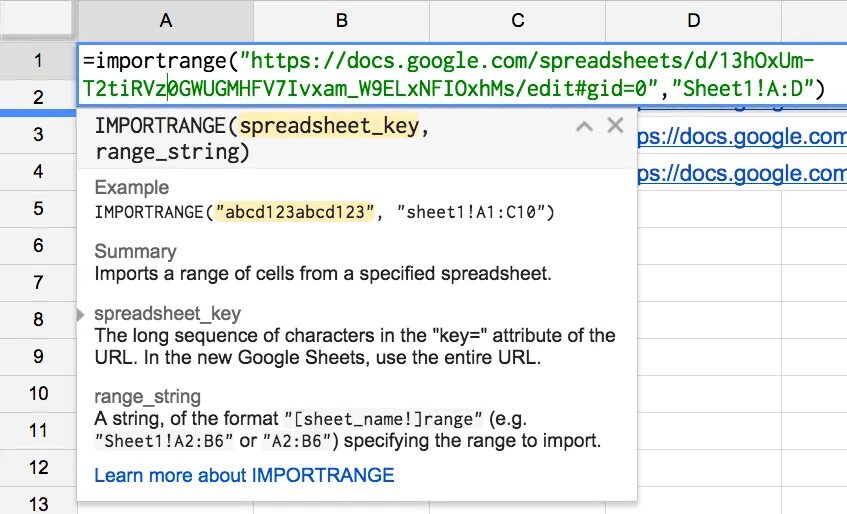
Task: Click the "abcd123abcd123" example key
Action: pyautogui.click(x=295, y=212)
